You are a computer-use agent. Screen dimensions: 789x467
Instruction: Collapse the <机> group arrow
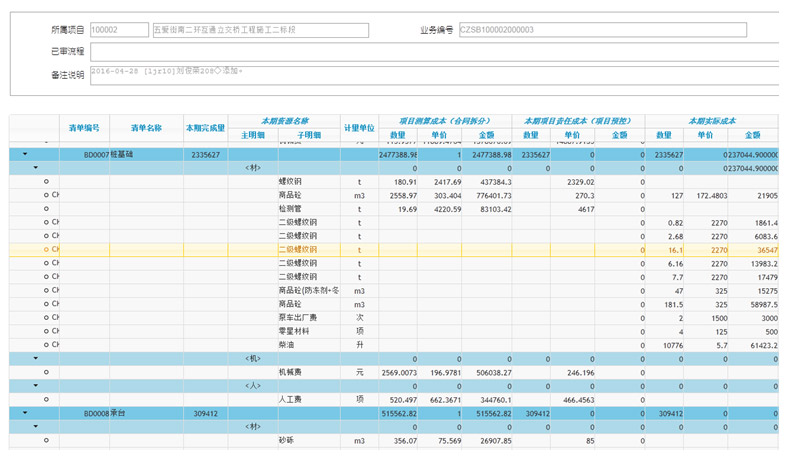(35, 358)
